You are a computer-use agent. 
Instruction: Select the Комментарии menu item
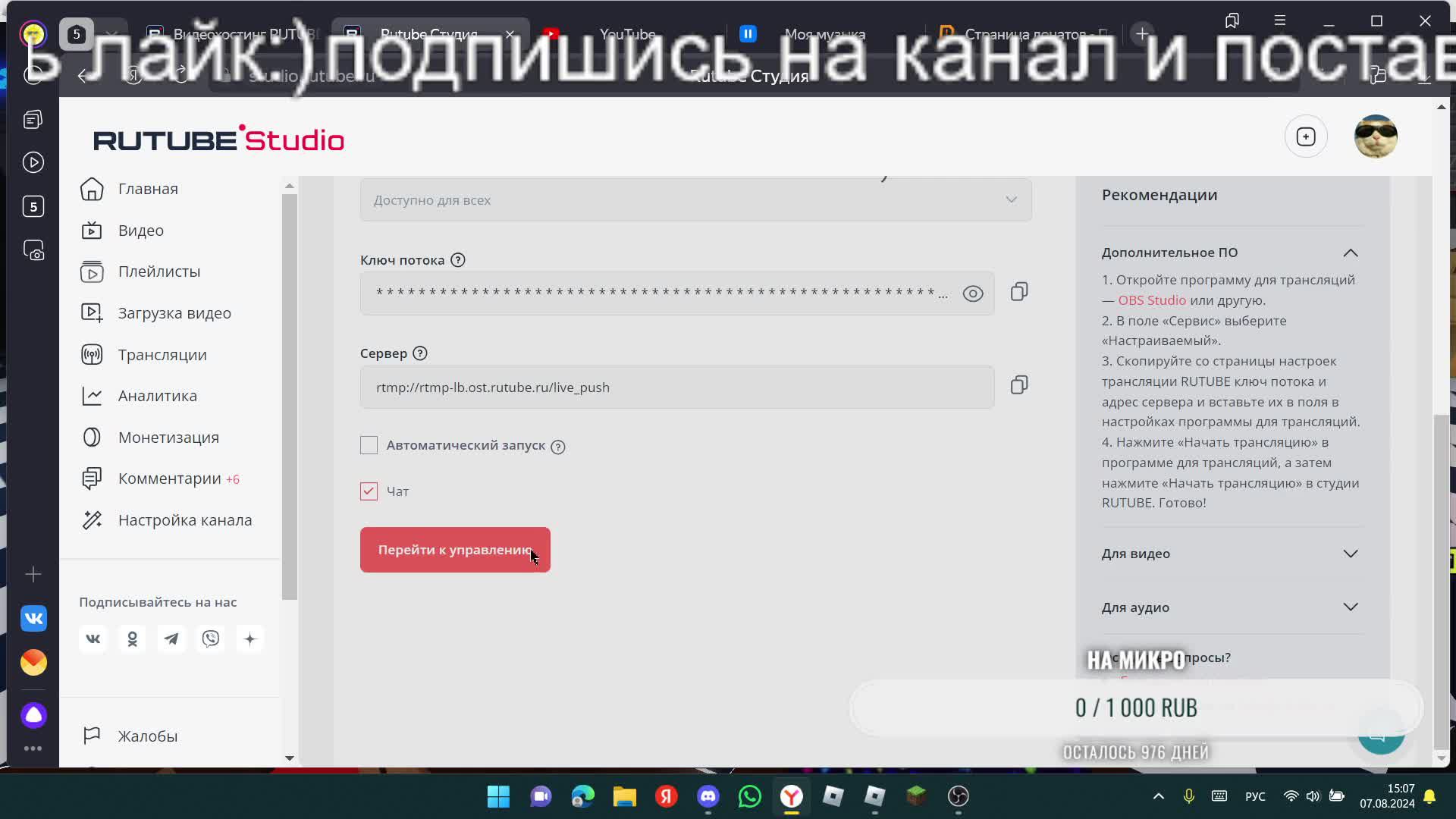168,478
